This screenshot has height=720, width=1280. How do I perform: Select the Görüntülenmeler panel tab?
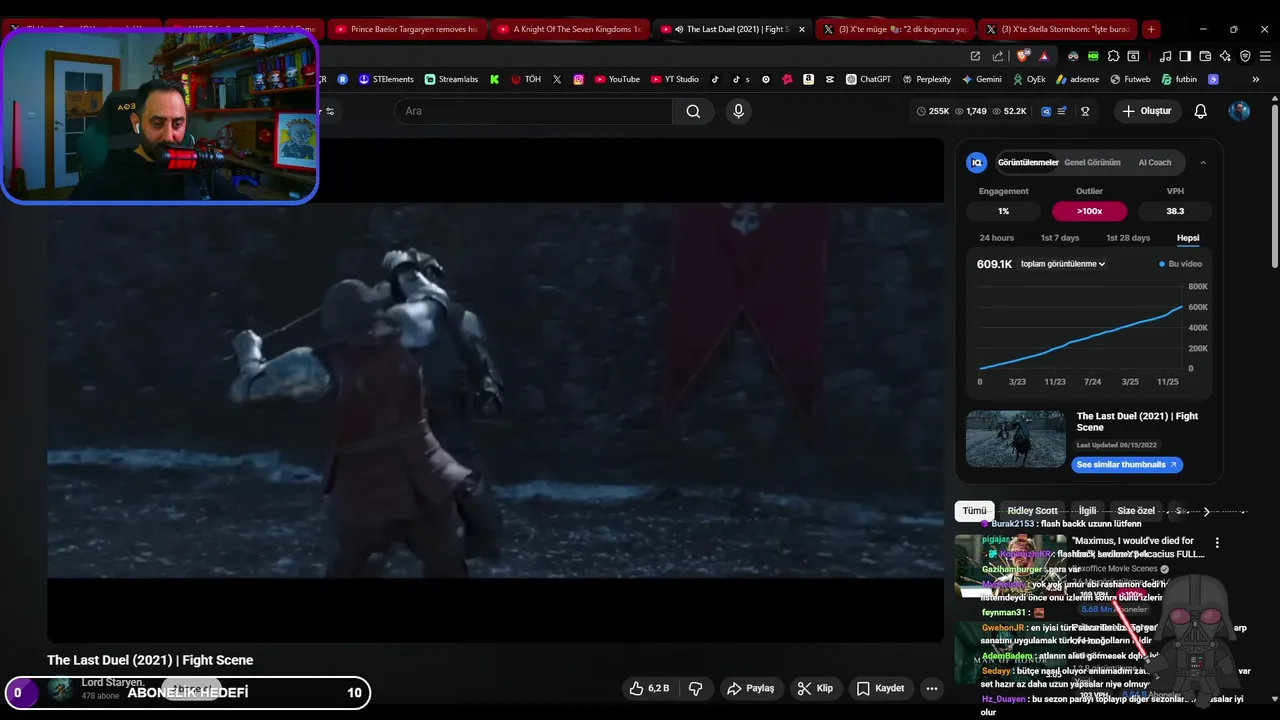1028,162
